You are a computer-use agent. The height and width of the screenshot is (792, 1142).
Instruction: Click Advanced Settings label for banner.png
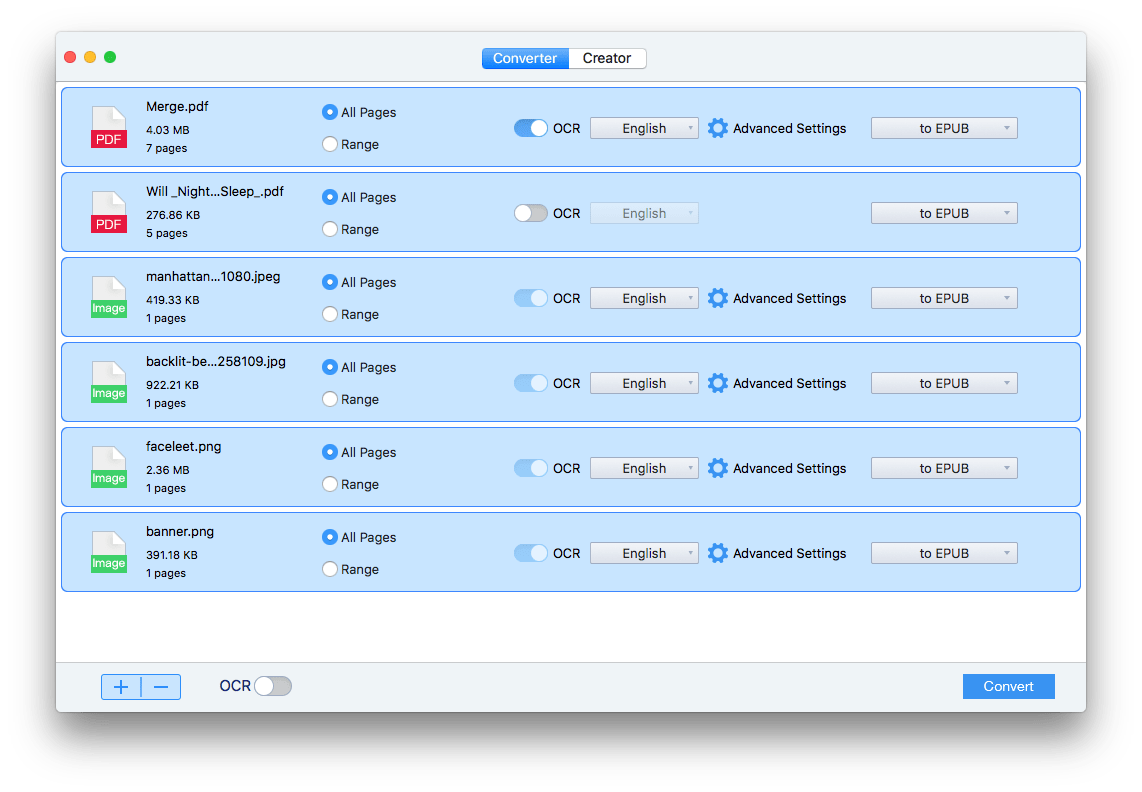pos(789,553)
